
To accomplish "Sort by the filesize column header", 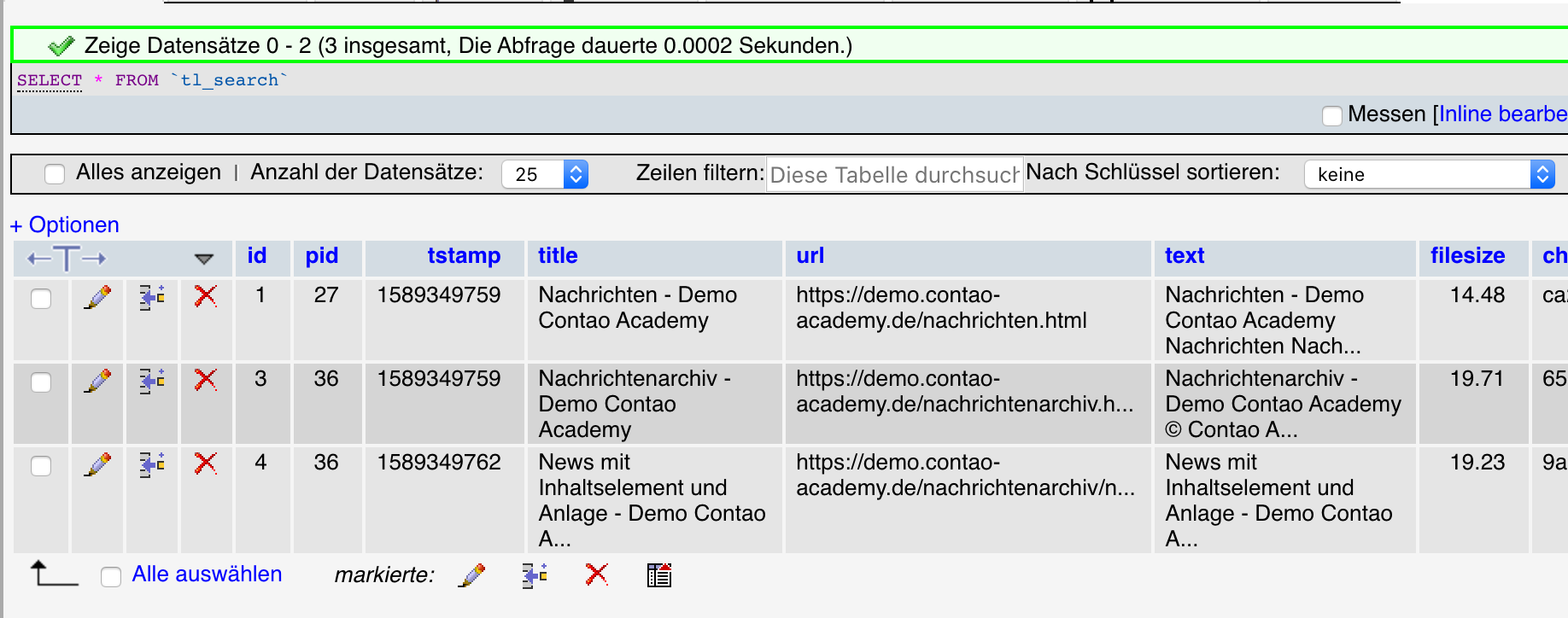I will [x=1468, y=255].
